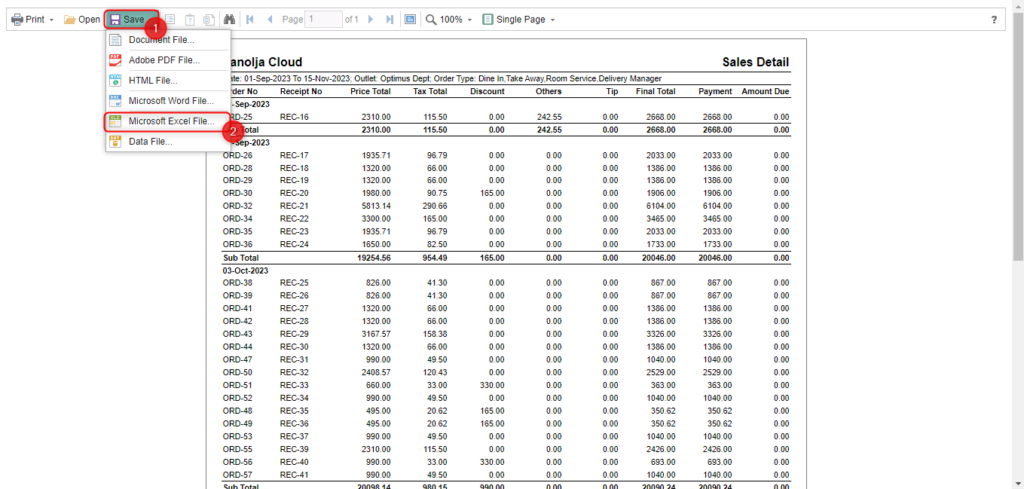Click the Adobe PDF file icon
Viewport: 1024px width, 489px height.
[116, 60]
